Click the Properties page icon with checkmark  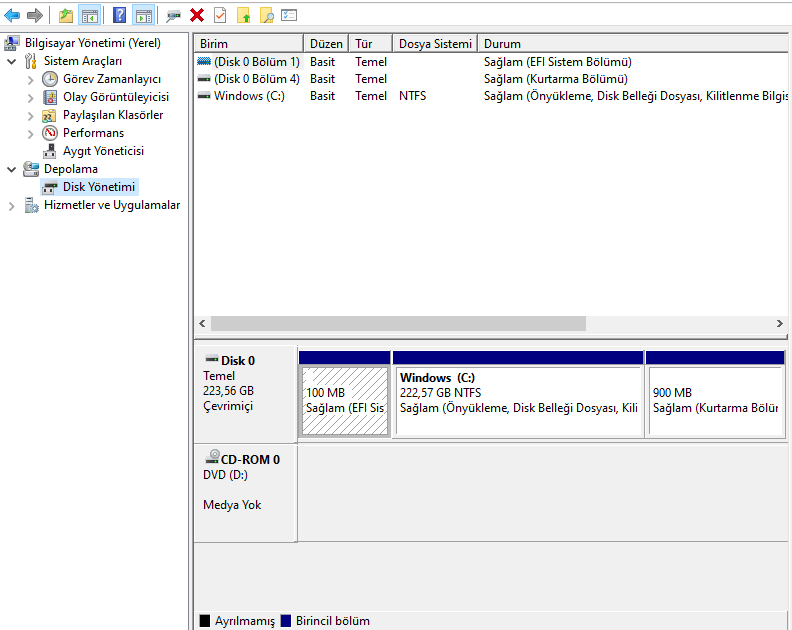(220, 15)
